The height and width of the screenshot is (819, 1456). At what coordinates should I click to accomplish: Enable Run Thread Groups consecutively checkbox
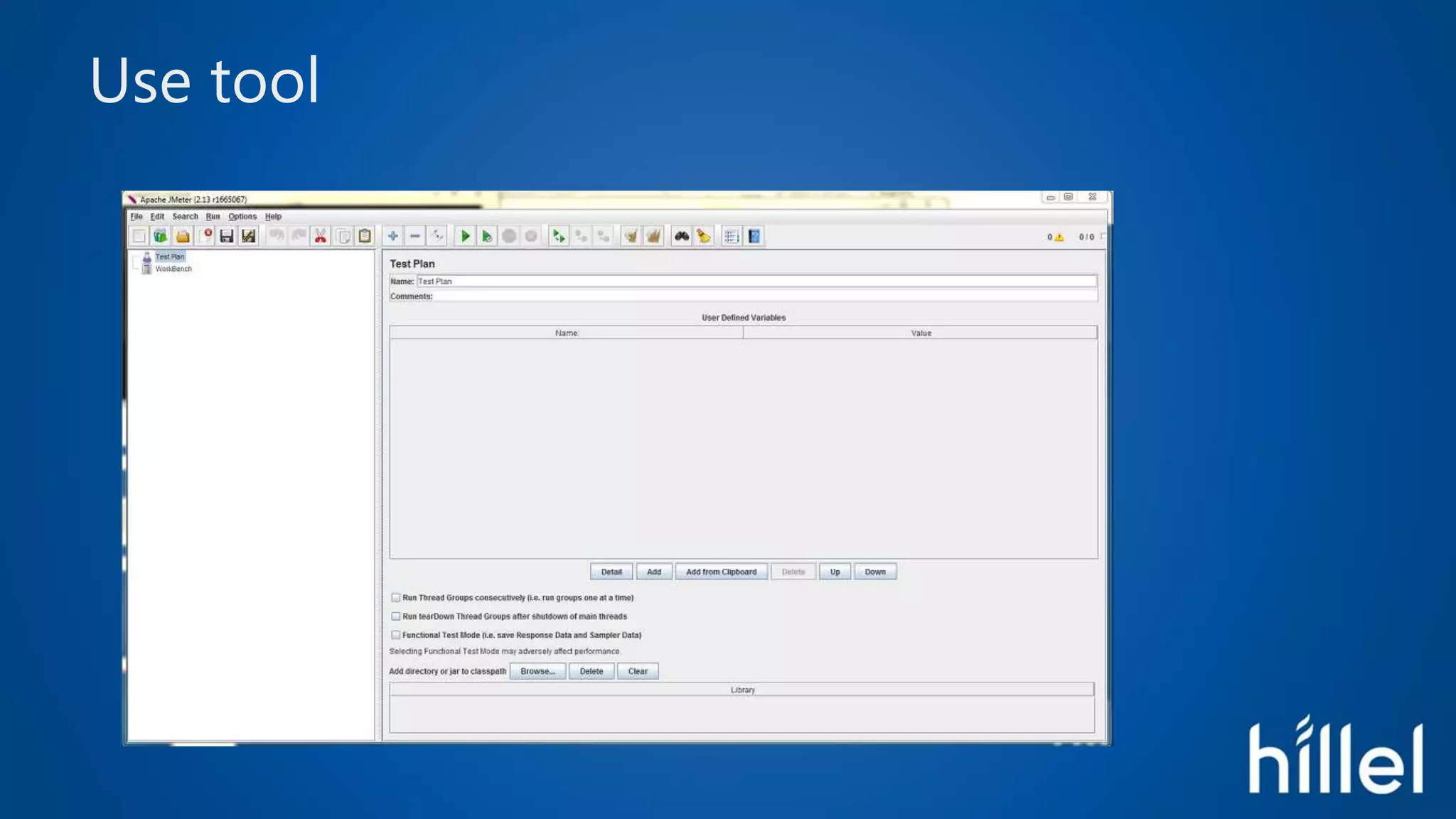tap(396, 598)
